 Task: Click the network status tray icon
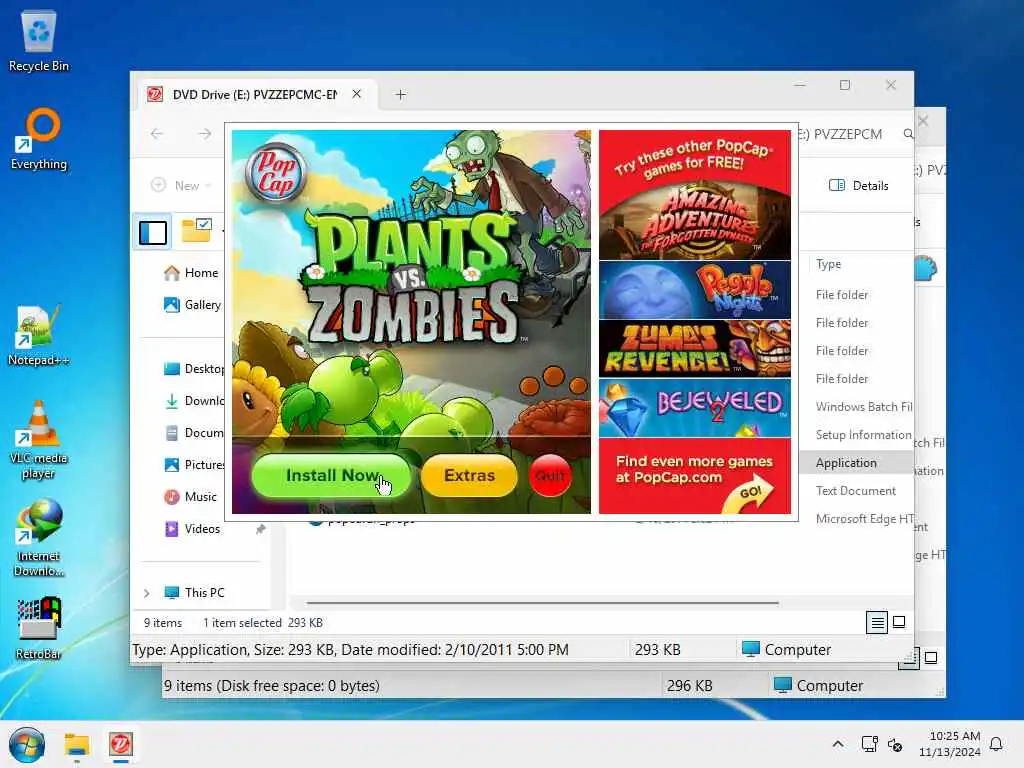[869, 744]
